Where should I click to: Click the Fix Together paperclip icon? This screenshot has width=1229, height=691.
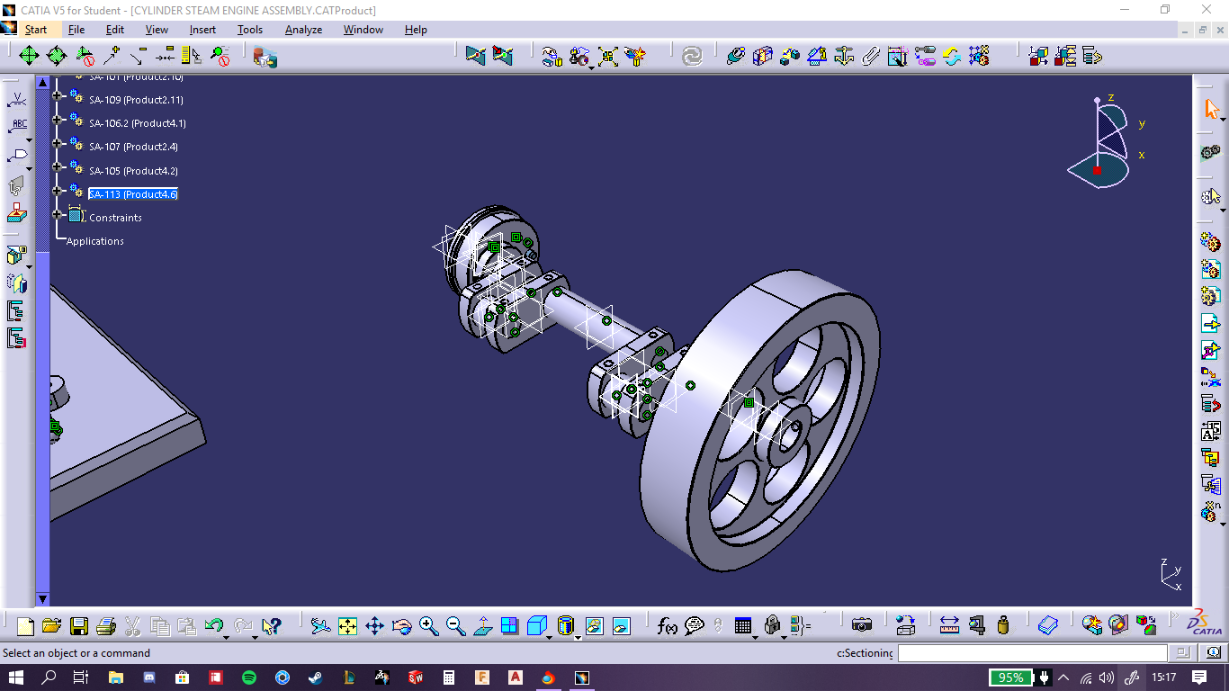pyautogui.click(x=871, y=56)
